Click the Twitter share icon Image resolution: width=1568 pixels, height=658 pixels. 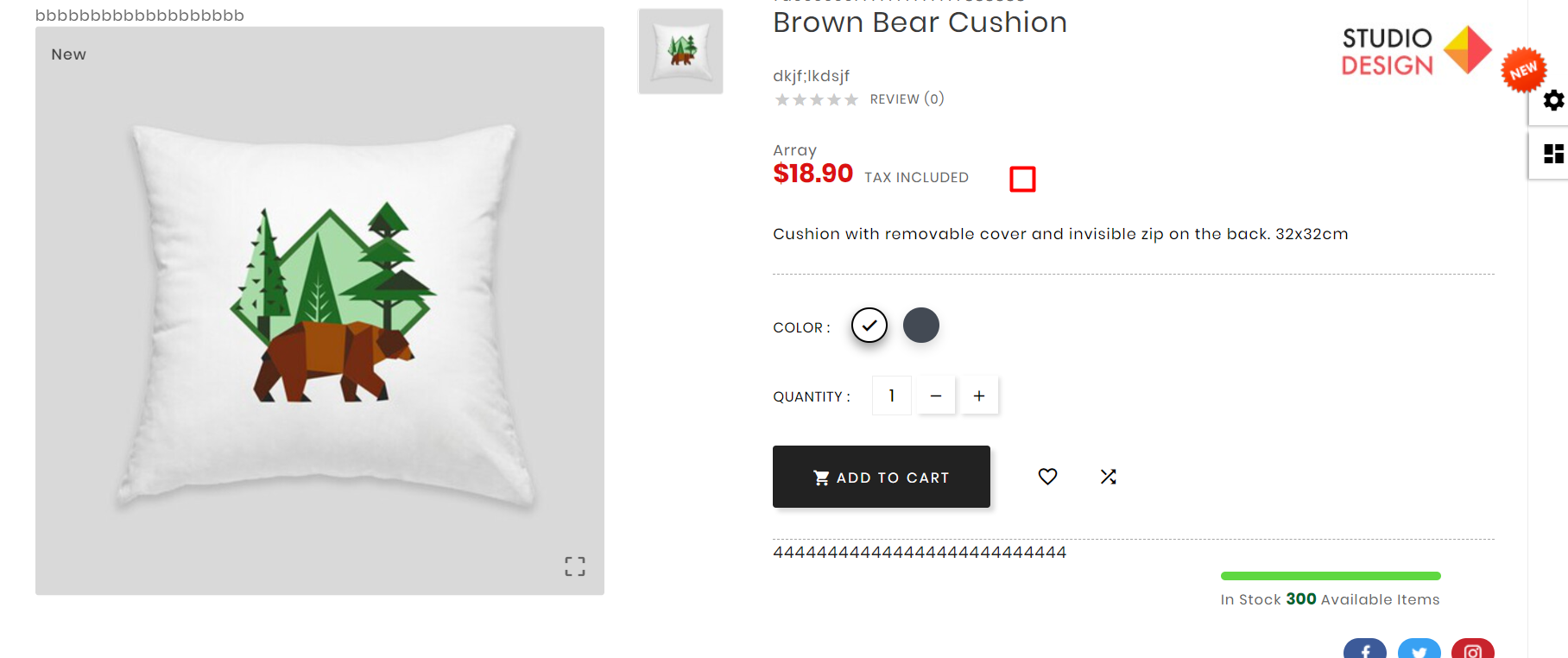tap(1419, 650)
